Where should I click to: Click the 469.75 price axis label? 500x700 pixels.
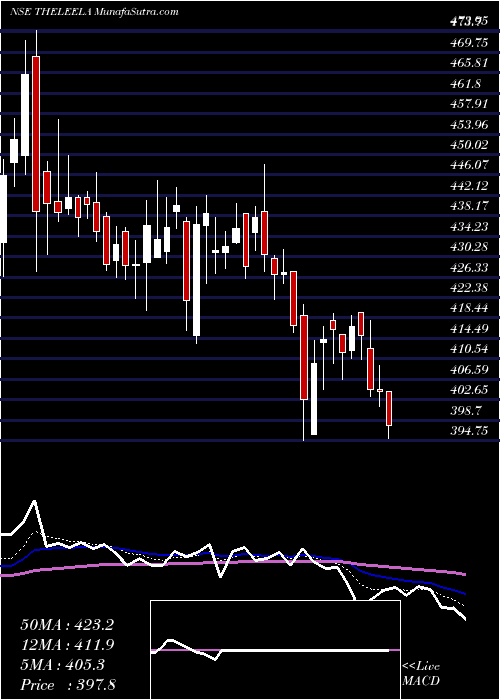point(468,42)
